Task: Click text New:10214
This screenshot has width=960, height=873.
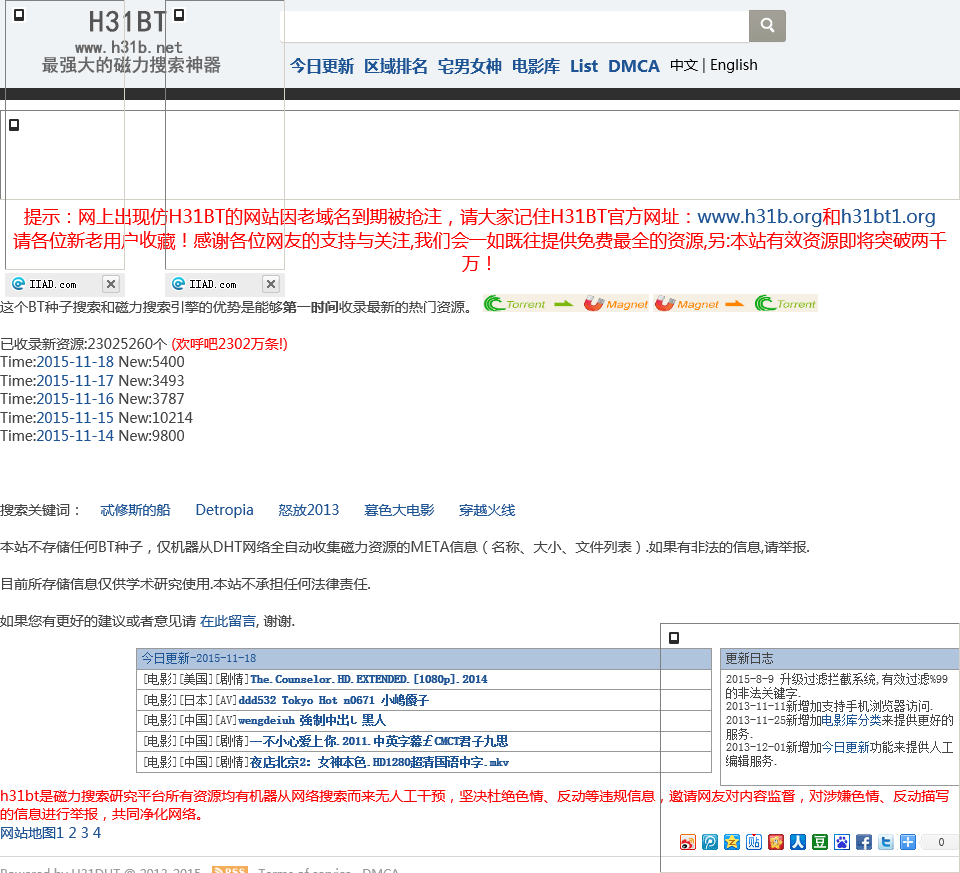Action: click(x=156, y=418)
